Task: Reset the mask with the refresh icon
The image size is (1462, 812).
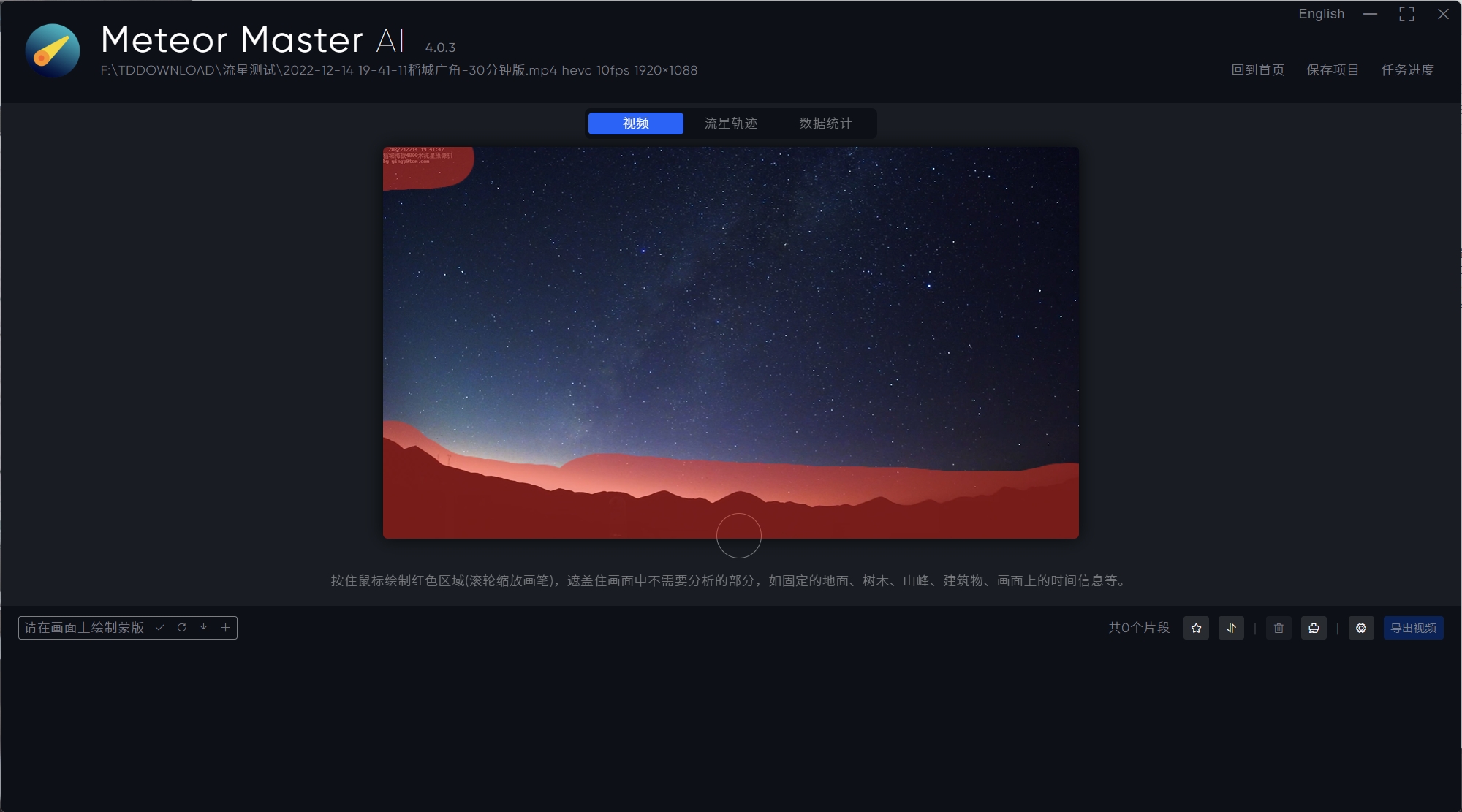Action: (182, 628)
